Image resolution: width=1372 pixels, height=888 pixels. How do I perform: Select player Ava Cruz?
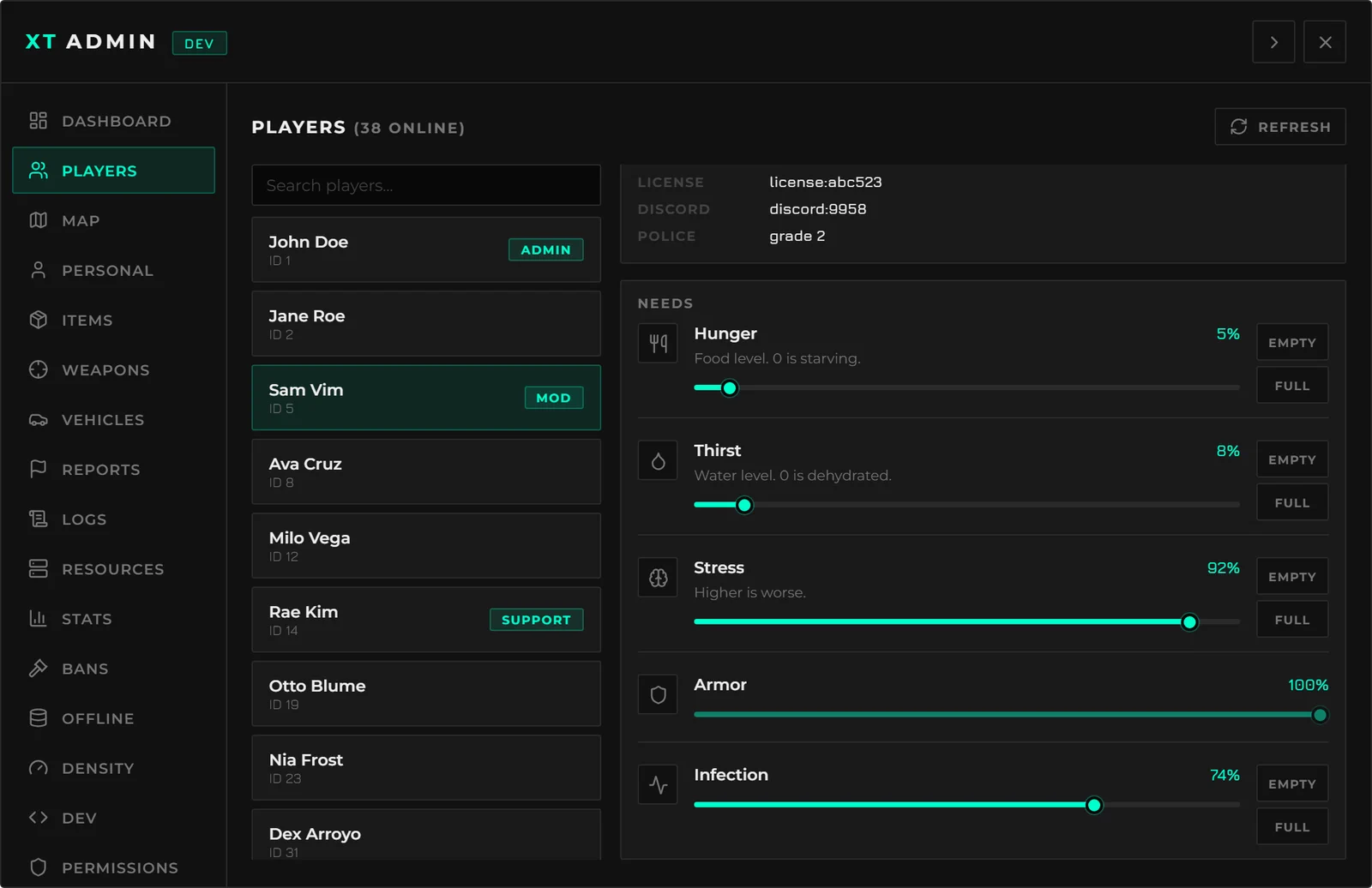(x=426, y=471)
